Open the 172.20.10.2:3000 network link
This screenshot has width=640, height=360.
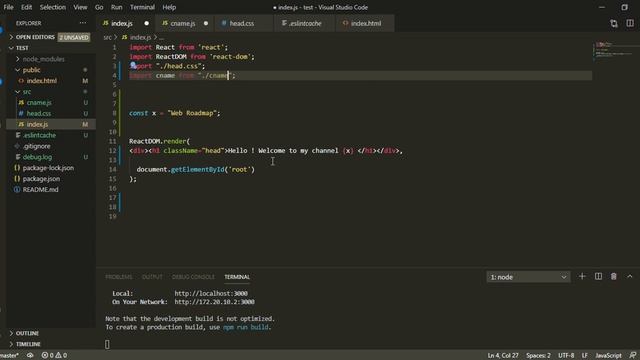coord(214,302)
